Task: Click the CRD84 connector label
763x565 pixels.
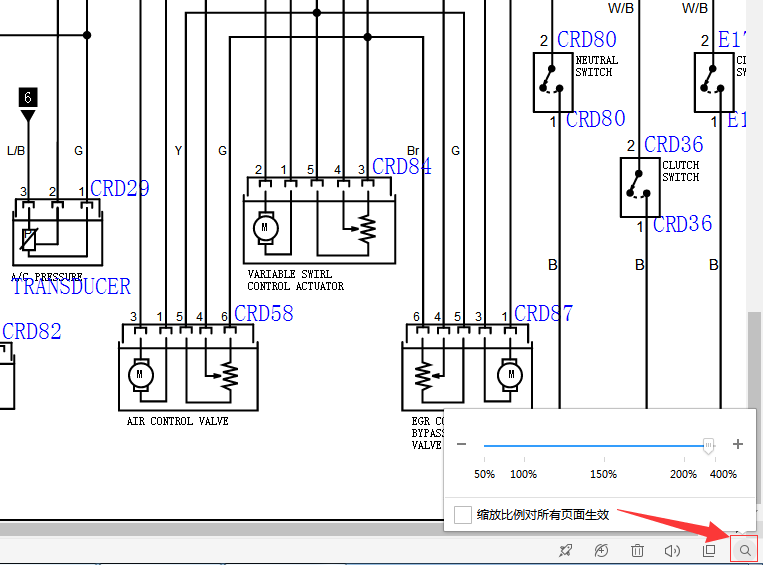Action: pos(402,166)
